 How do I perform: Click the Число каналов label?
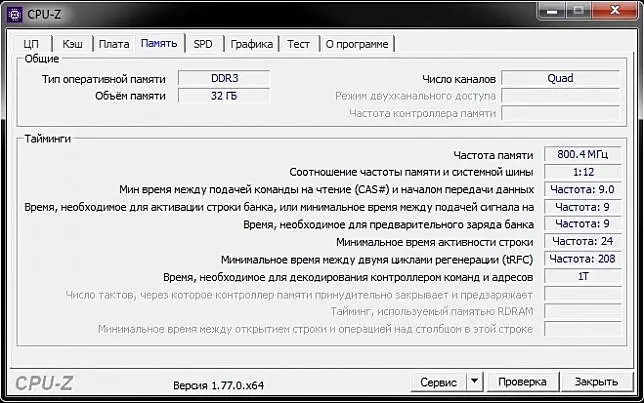tap(459, 79)
